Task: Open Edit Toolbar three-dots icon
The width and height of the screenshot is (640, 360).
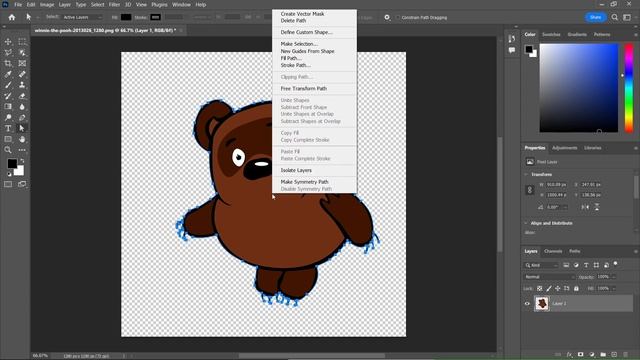Action: pyautogui.click(x=22, y=150)
